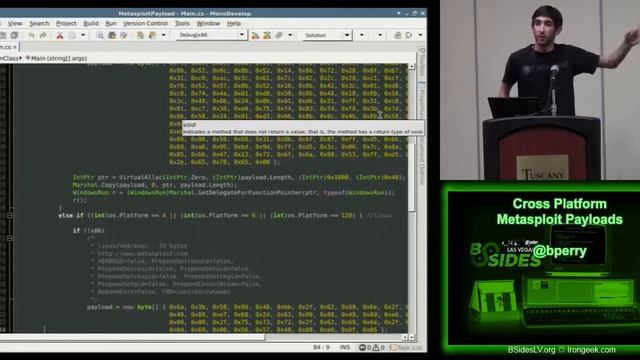Click the binoculars Find in Files icon

pyautogui.click(x=112, y=36)
